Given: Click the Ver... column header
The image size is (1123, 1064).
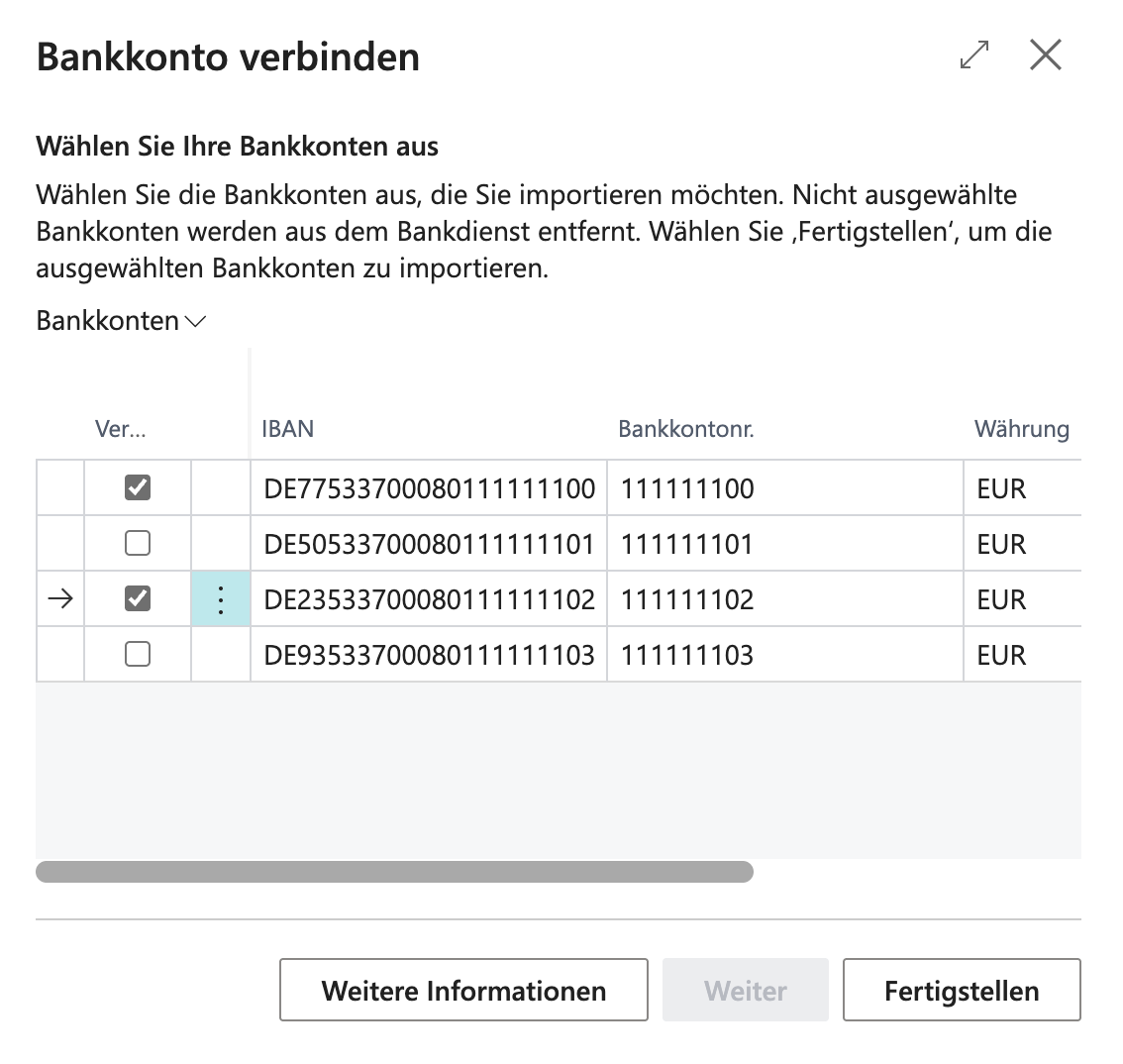Looking at the screenshot, I should coord(121,428).
